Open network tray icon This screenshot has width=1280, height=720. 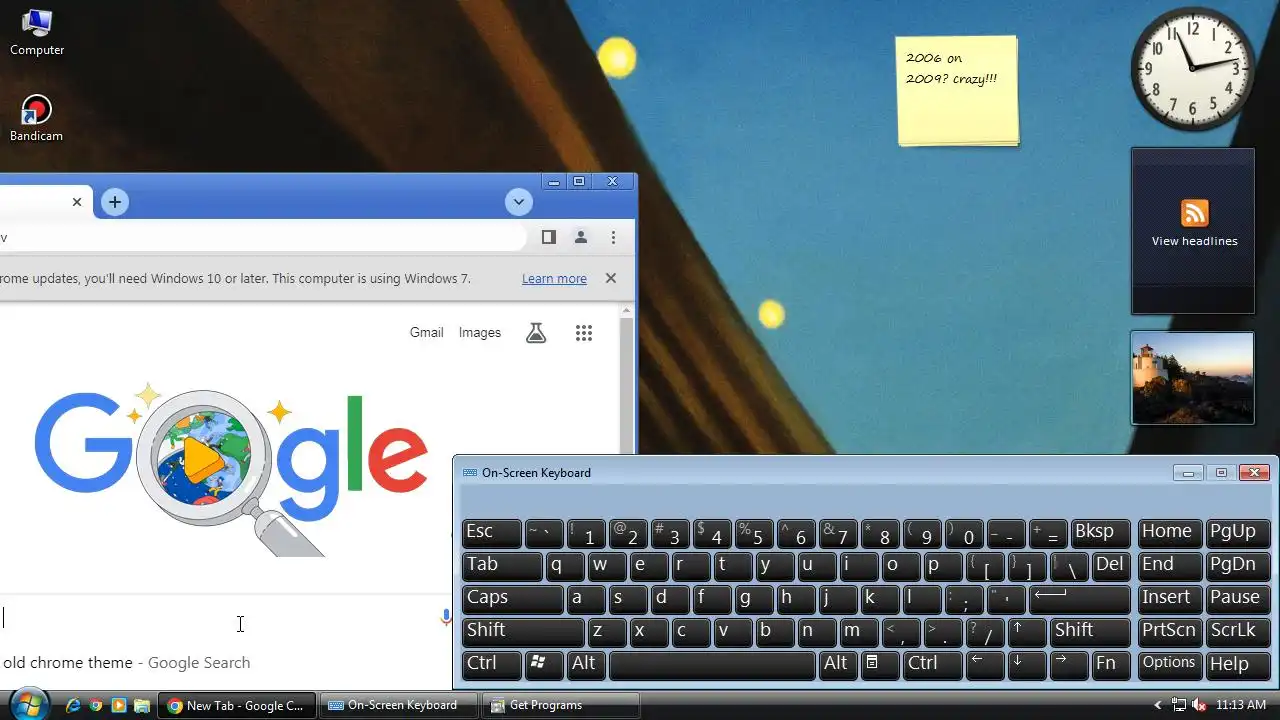(x=1179, y=705)
